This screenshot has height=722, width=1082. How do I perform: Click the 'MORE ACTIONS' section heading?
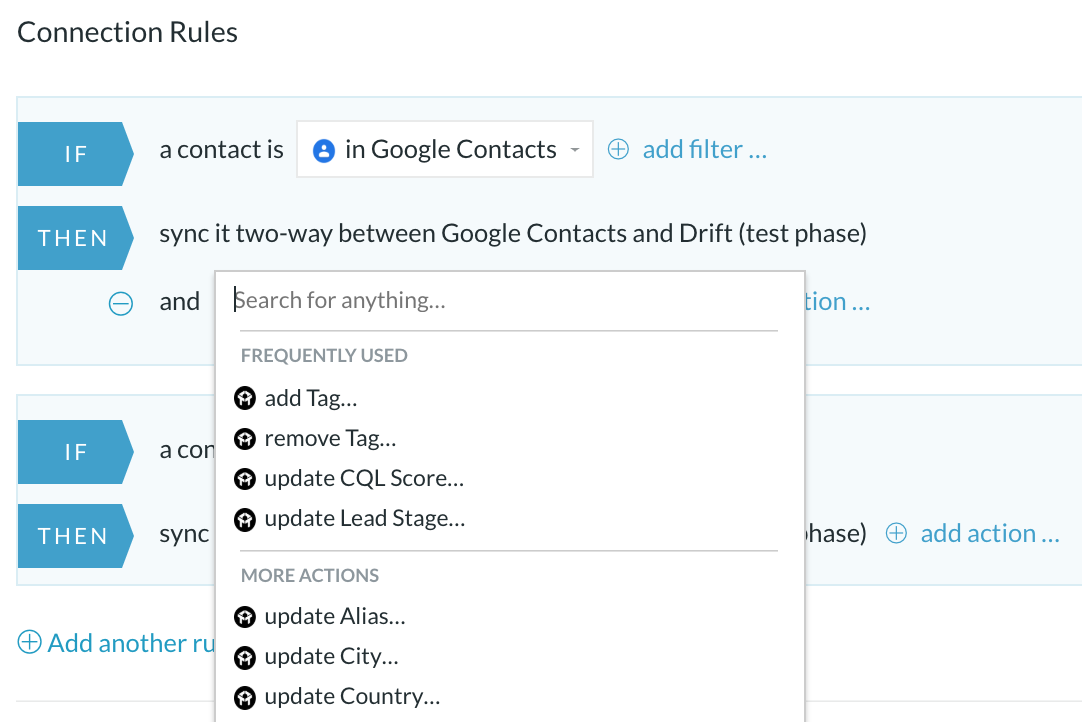pos(310,576)
